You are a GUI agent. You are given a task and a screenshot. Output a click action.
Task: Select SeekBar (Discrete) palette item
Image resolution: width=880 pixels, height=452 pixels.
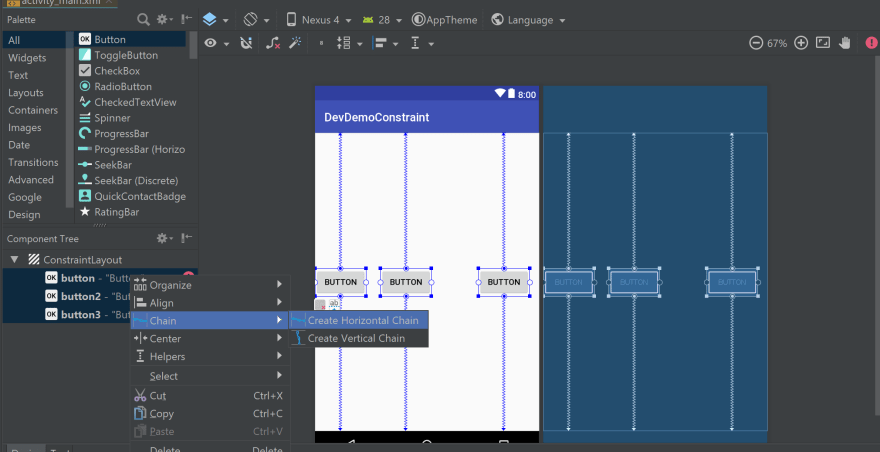(x=131, y=181)
